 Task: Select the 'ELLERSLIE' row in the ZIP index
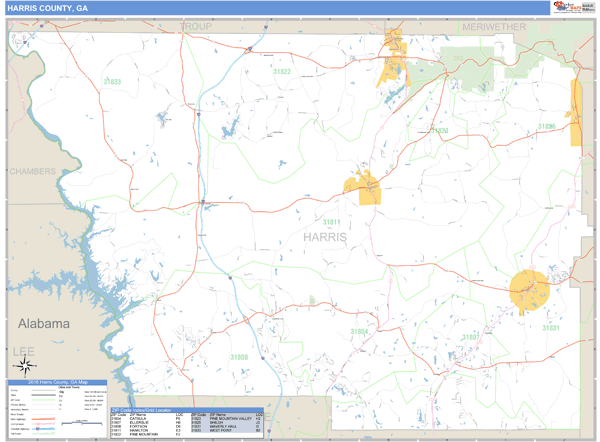(148, 422)
